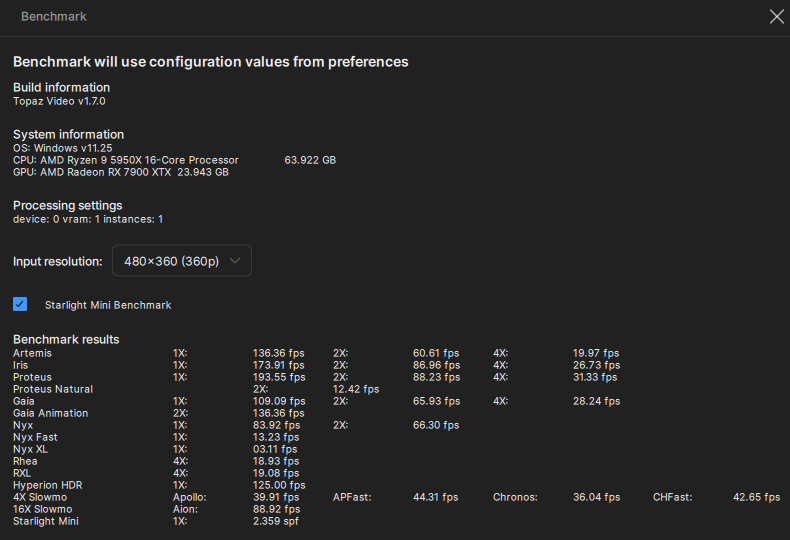Image resolution: width=790 pixels, height=540 pixels.
Task: Click 'OS: Windows v11.25' line
Action: tap(63, 148)
